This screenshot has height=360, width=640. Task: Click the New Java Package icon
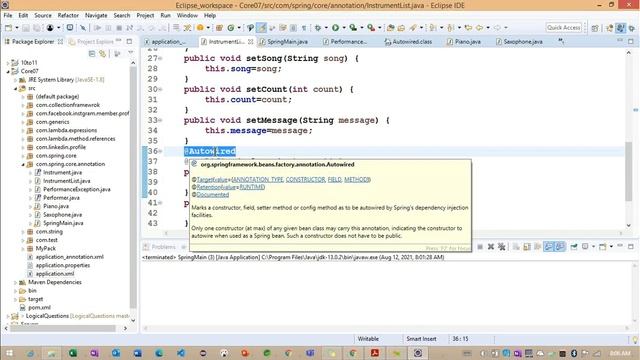(219, 28)
